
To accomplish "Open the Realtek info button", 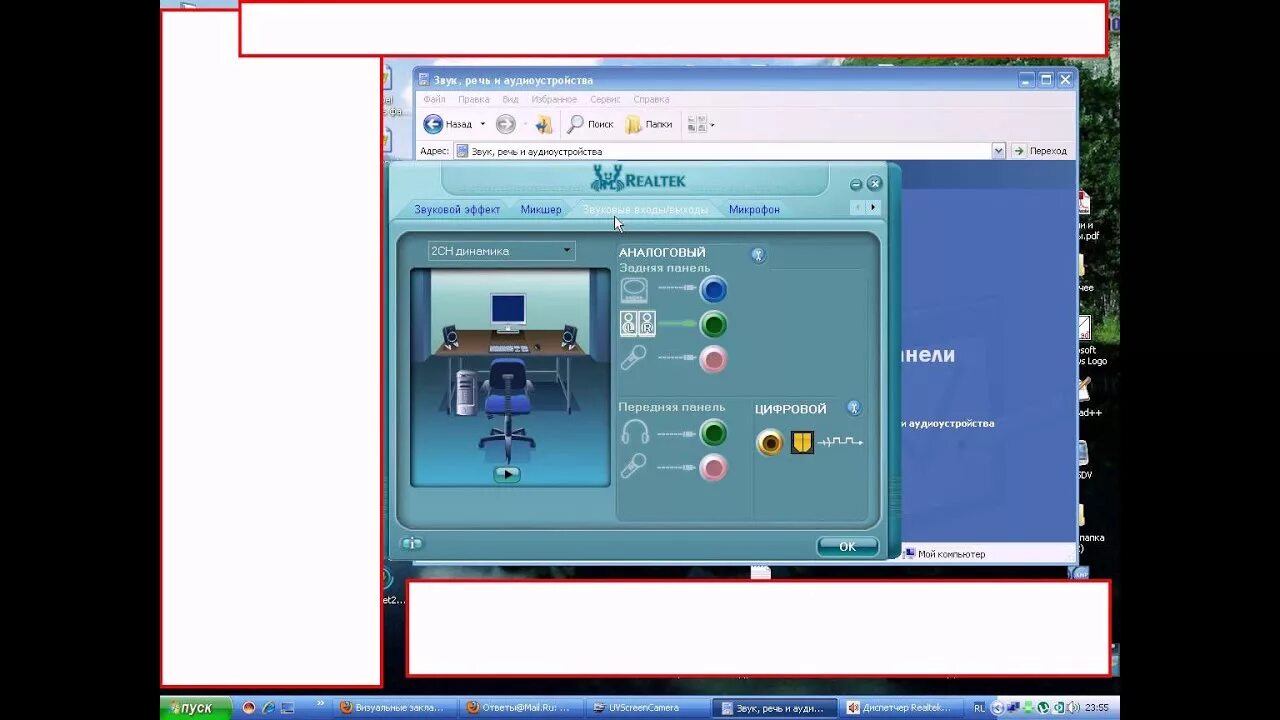I will [412, 543].
